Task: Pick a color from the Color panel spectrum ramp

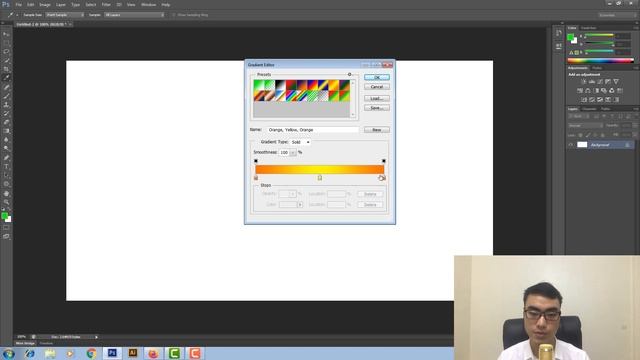Action: (x=600, y=61)
